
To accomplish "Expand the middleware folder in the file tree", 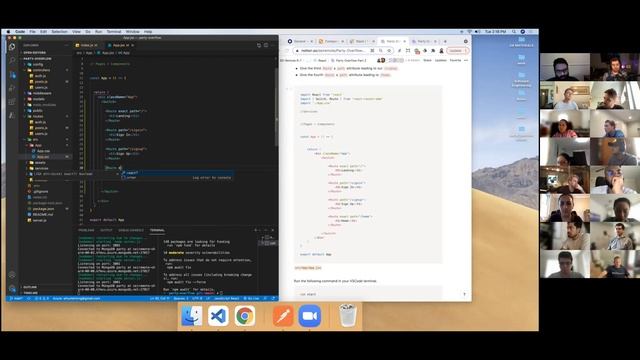I will tap(42, 93).
